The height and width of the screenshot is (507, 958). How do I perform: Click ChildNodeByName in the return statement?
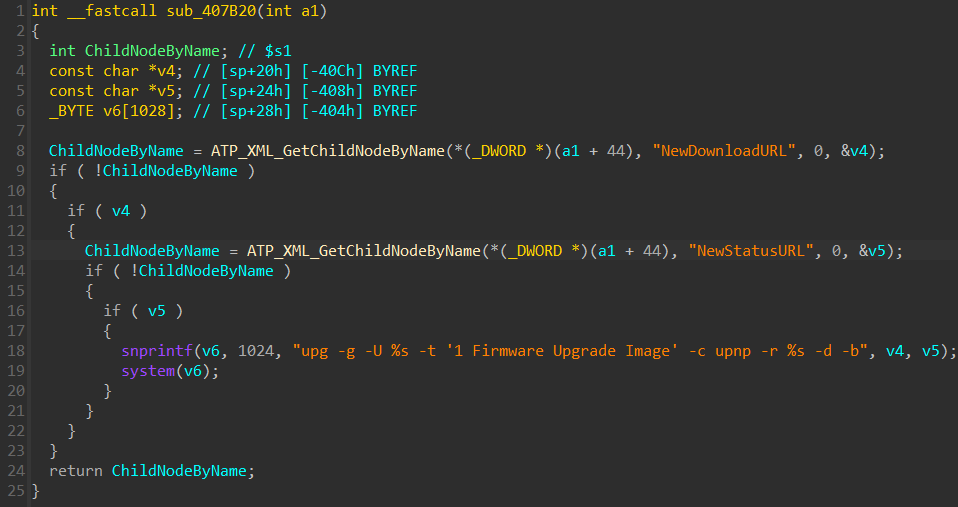coord(179,471)
